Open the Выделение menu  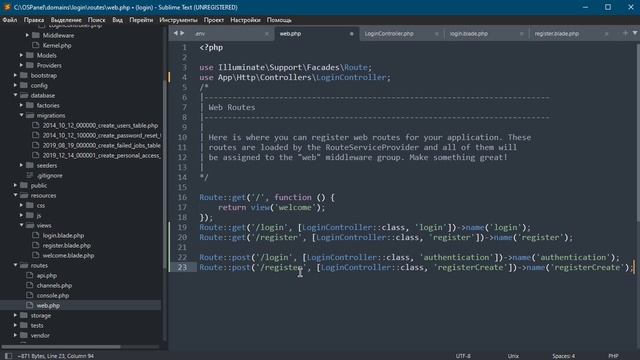66,20
